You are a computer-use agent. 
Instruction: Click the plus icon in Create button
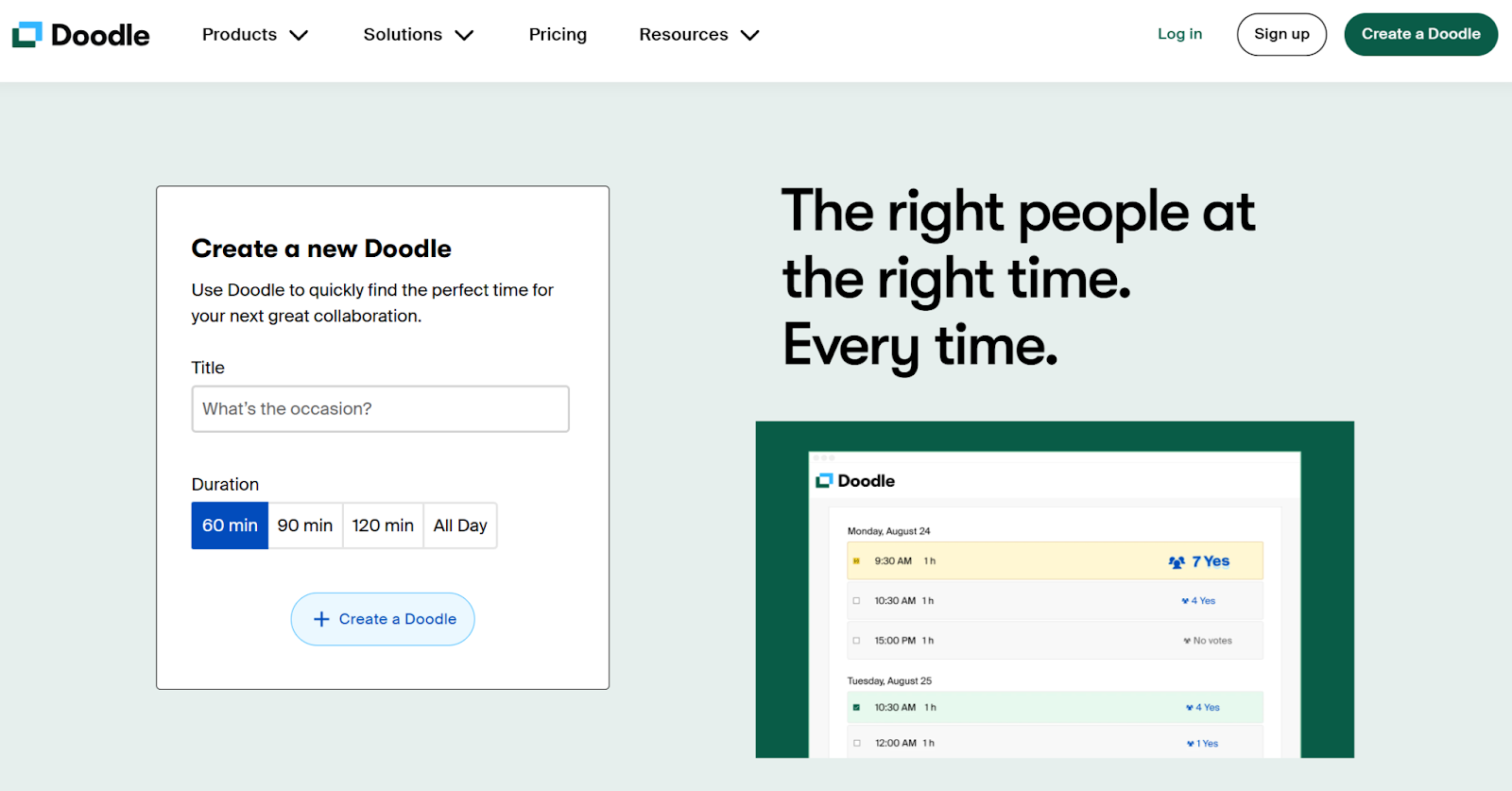point(321,619)
